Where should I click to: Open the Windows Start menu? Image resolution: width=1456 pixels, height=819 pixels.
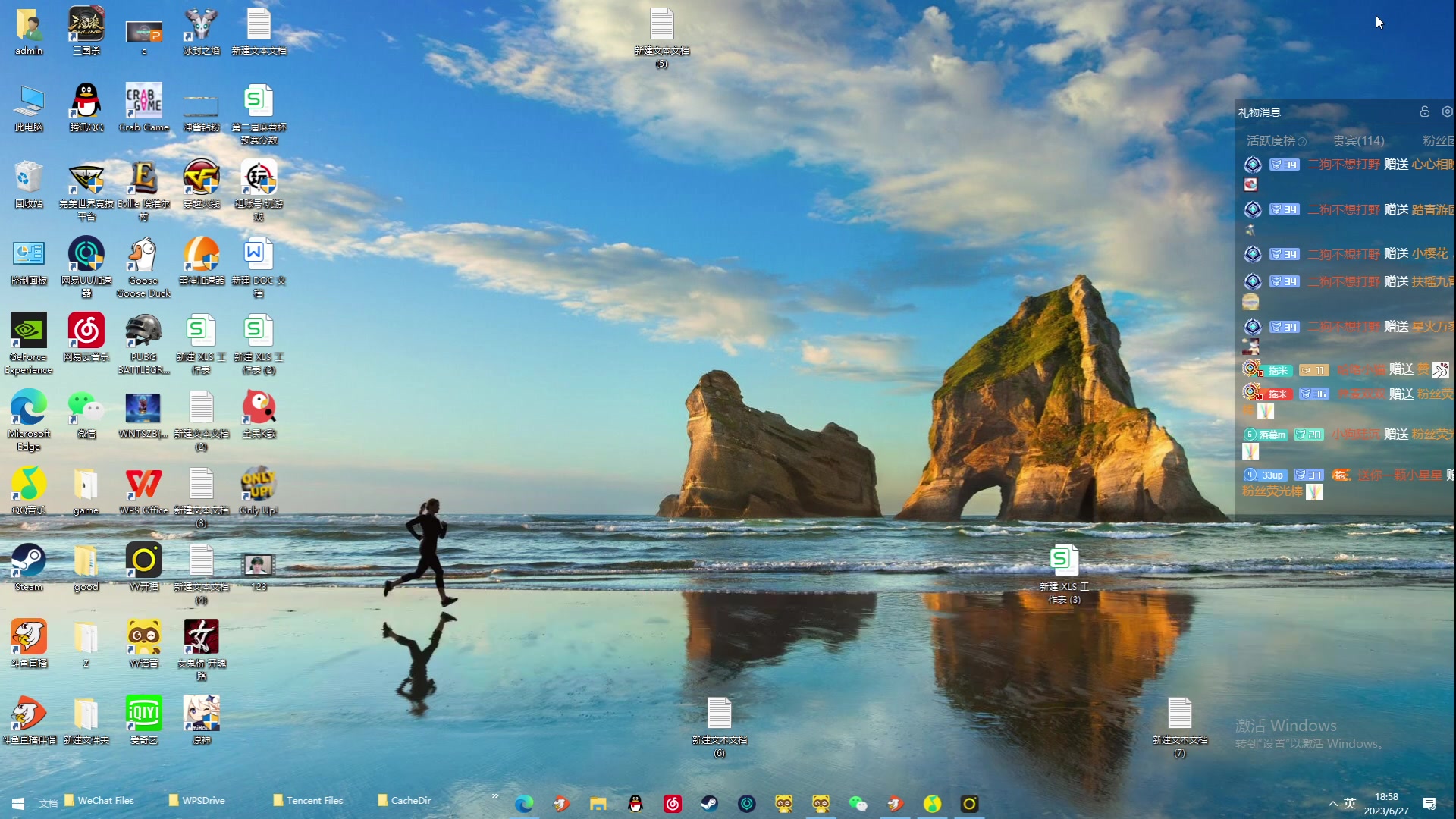click(18, 803)
